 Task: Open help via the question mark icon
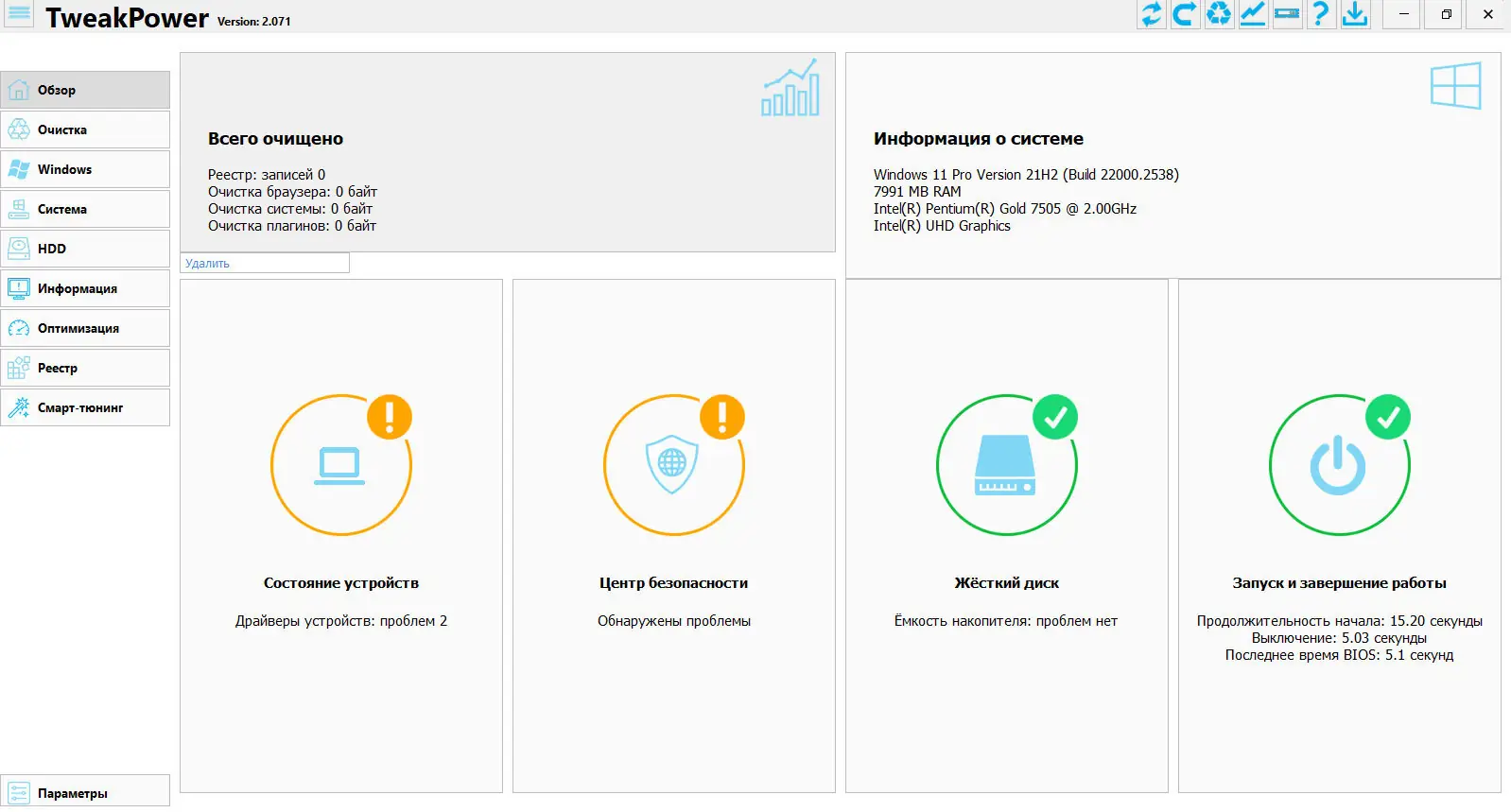(1322, 14)
